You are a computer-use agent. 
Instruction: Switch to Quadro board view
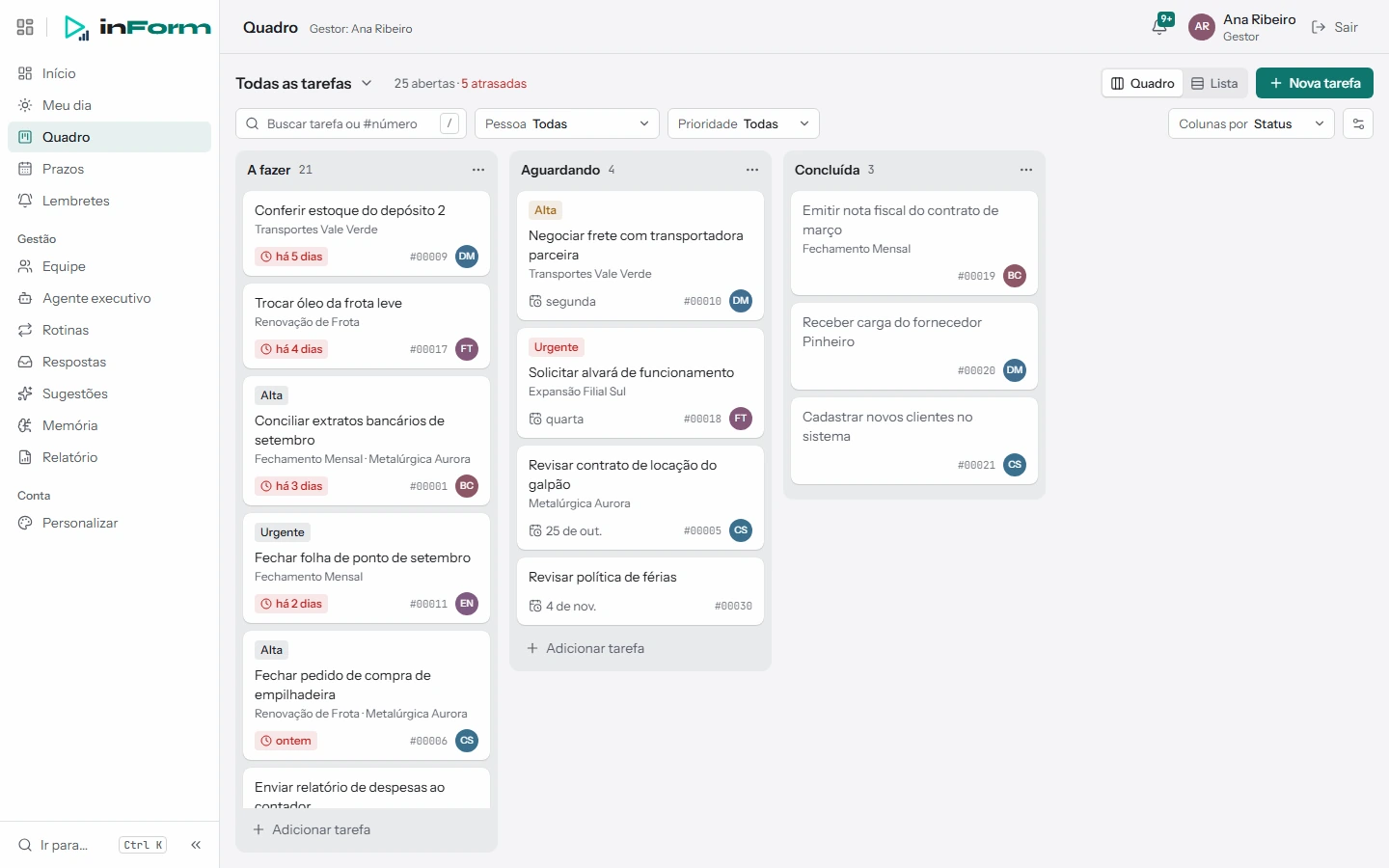click(x=1143, y=83)
